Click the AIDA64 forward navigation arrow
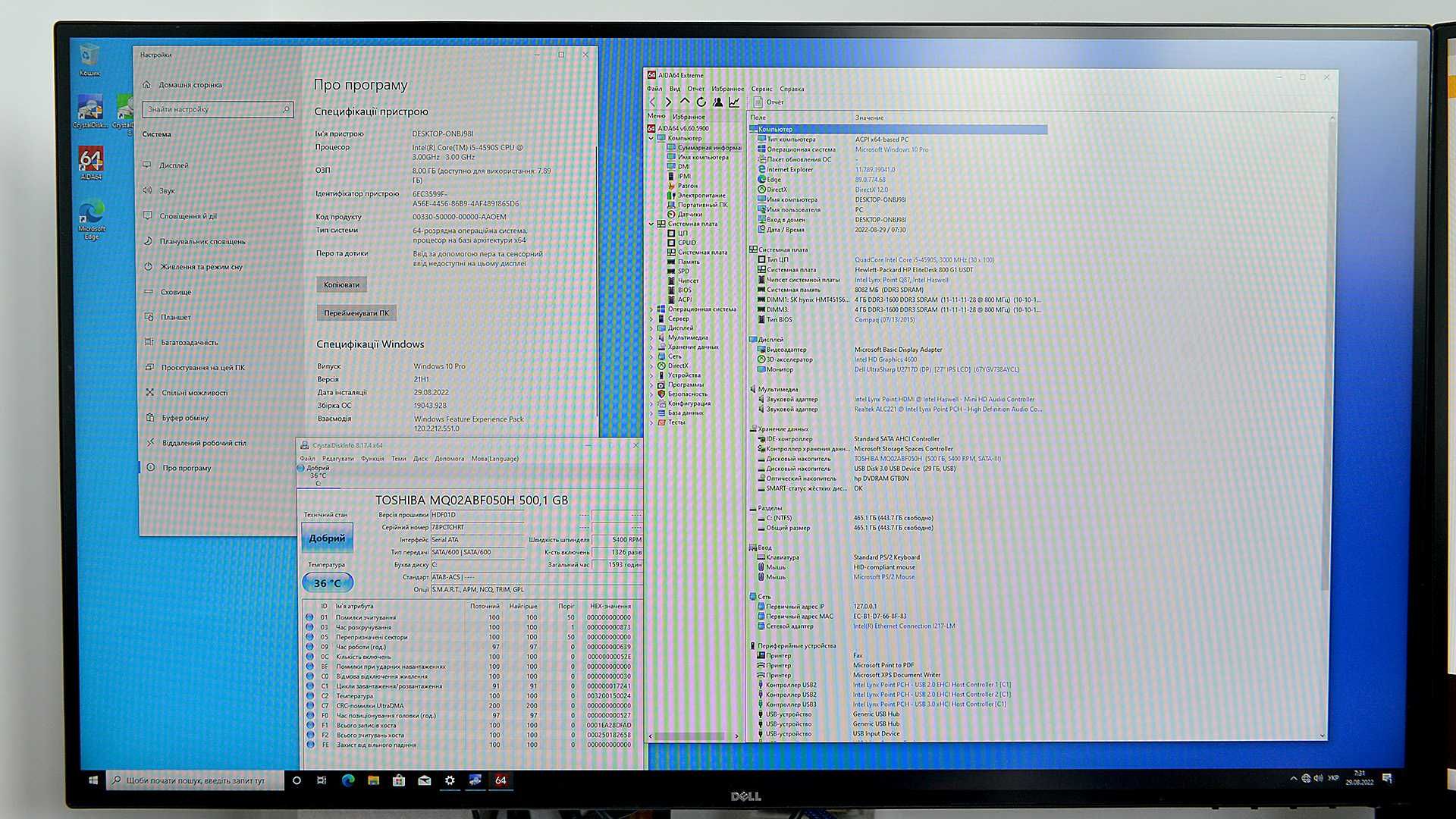 point(668,102)
